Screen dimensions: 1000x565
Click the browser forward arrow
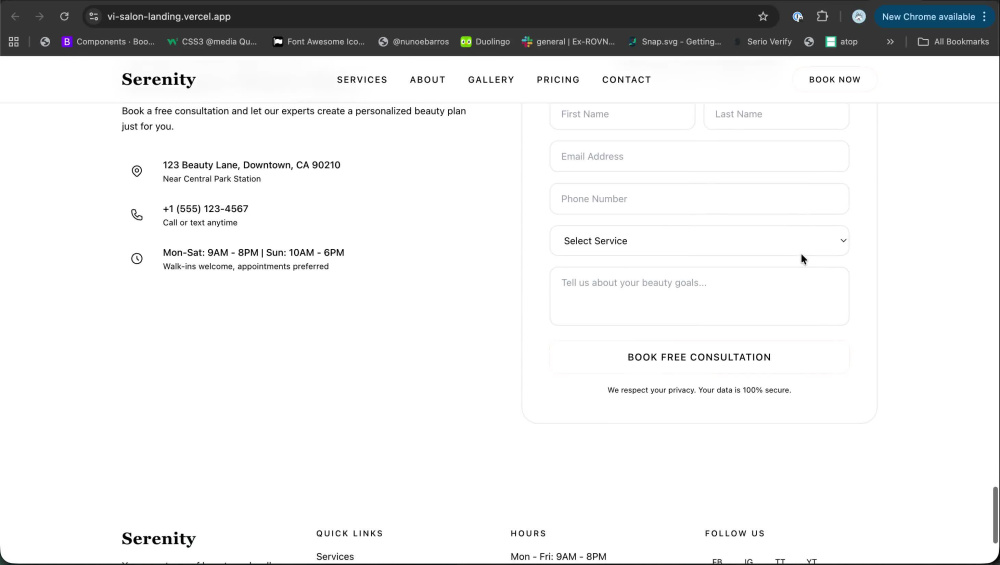coord(40,17)
